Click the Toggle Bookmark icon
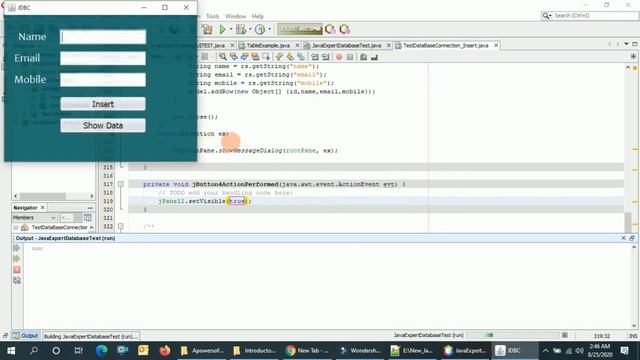Viewport: 640px width, 360px height. [x=301, y=57]
